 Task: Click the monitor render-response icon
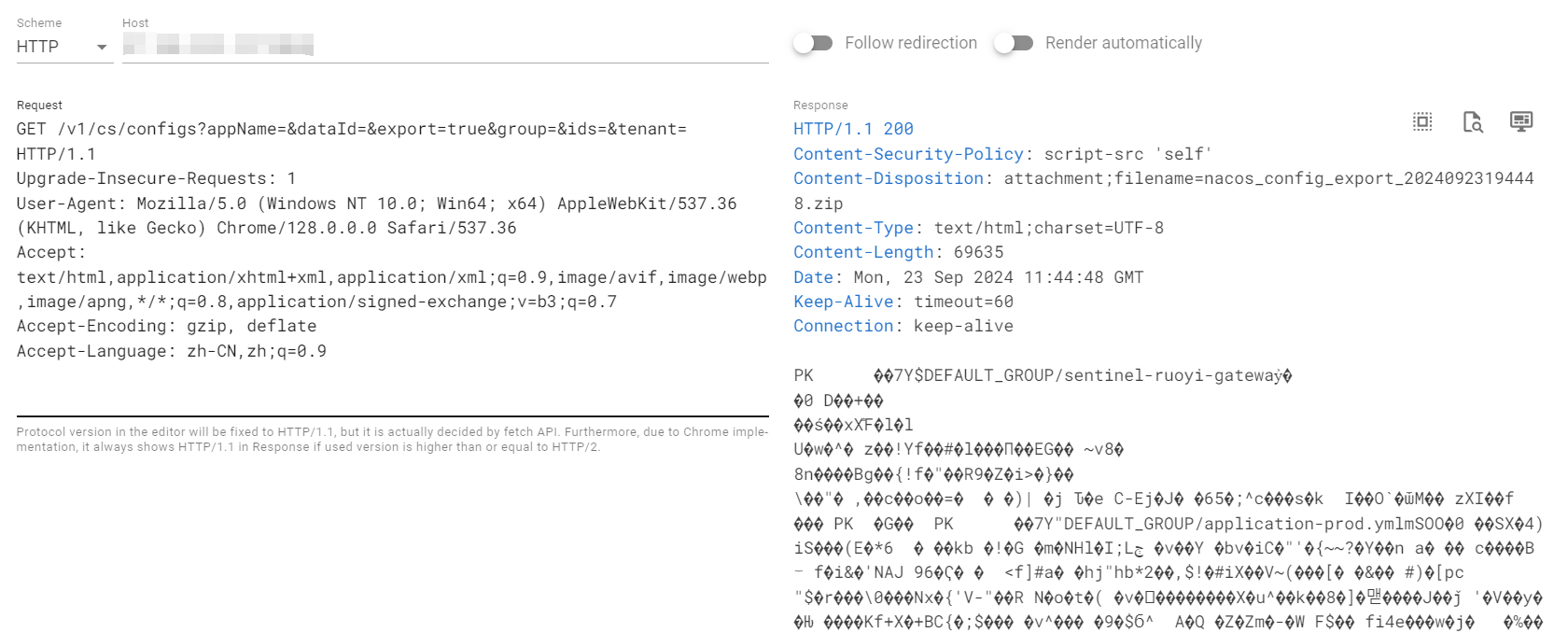point(1521,121)
